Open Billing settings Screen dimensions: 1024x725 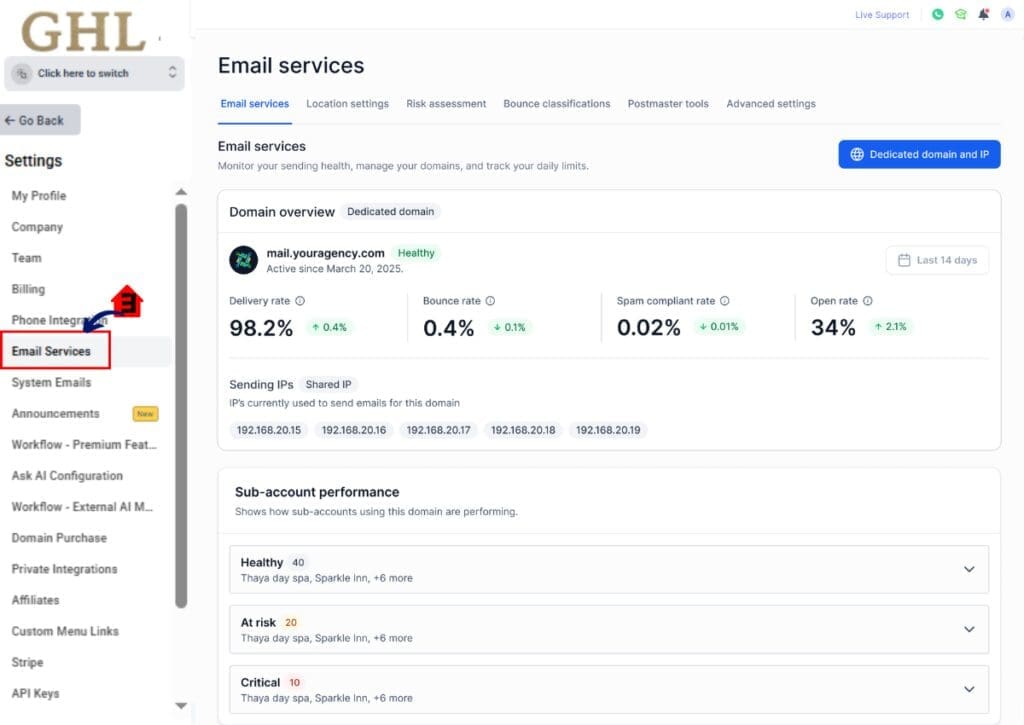click(28, 289)
